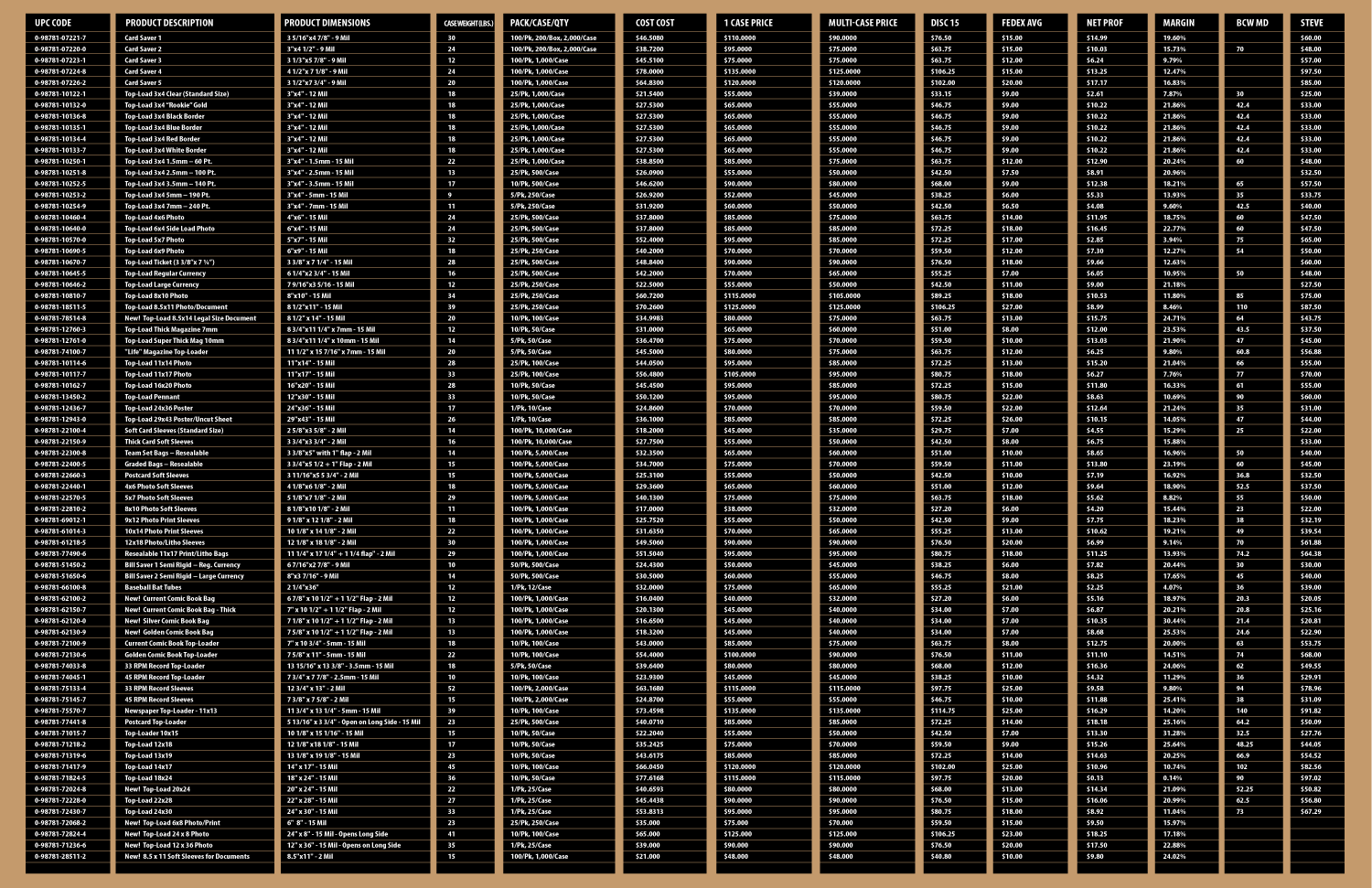Click the MARGIN column header
The image size is (1372, 888).
1179,23
